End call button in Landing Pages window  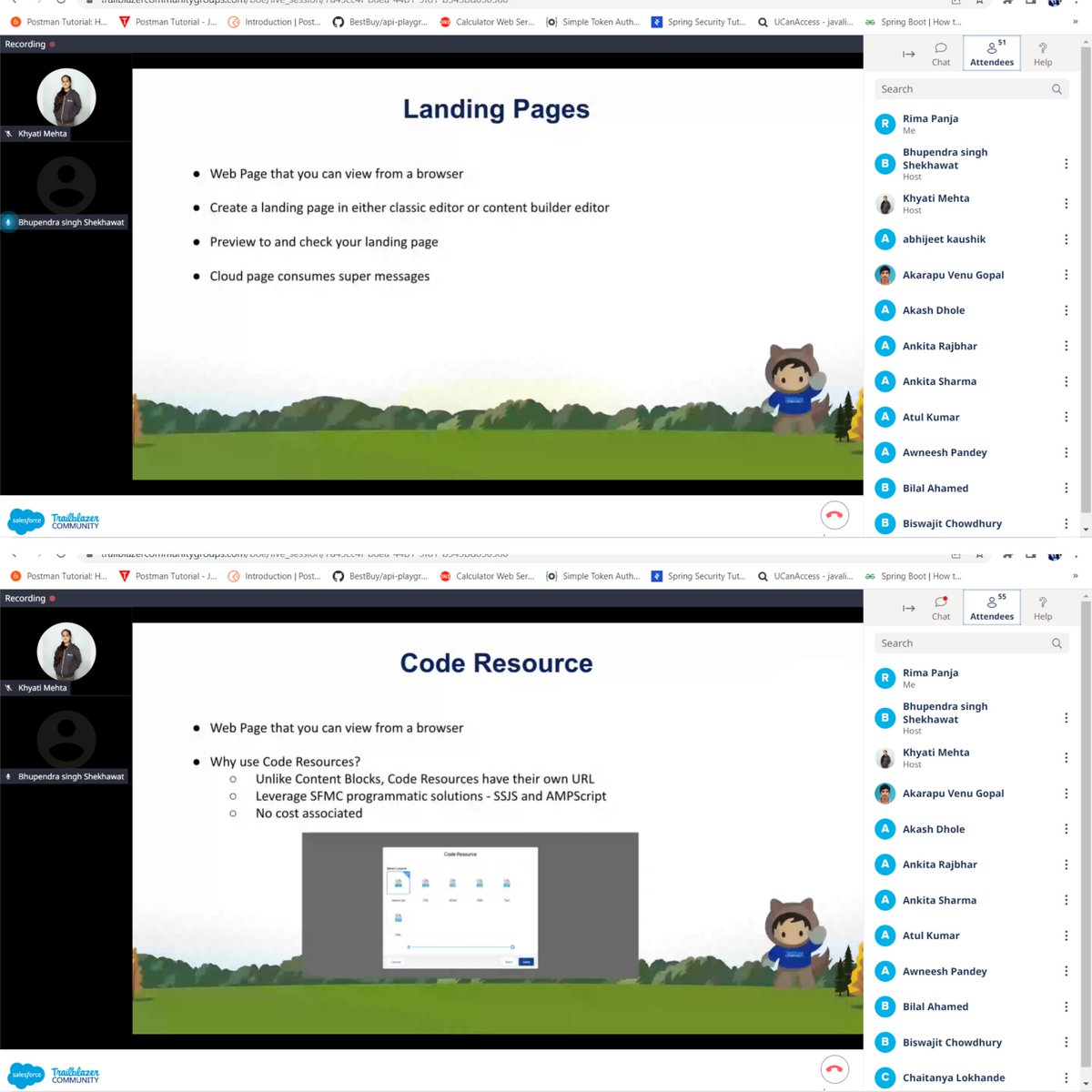[x=834, y=515]
